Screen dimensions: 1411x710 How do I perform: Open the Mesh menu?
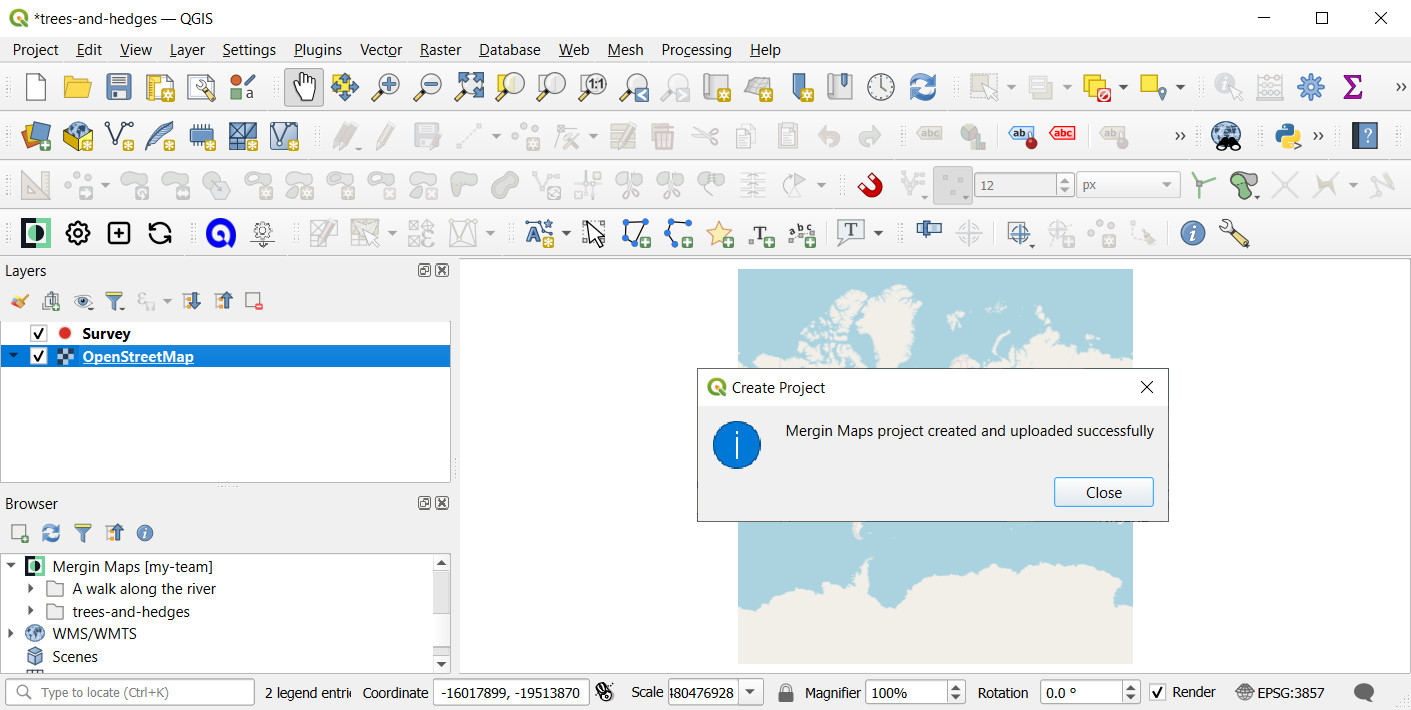tap(626, 50)
